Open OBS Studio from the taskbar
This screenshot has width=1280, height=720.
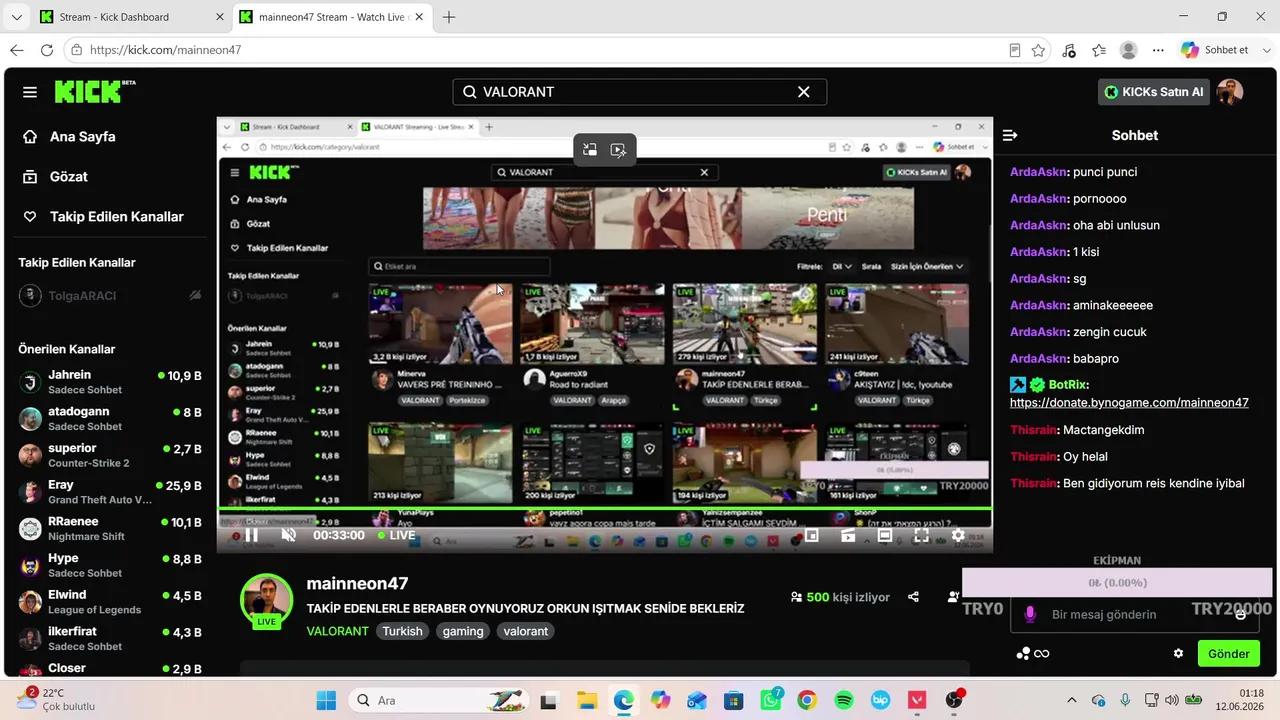point(954,700)
